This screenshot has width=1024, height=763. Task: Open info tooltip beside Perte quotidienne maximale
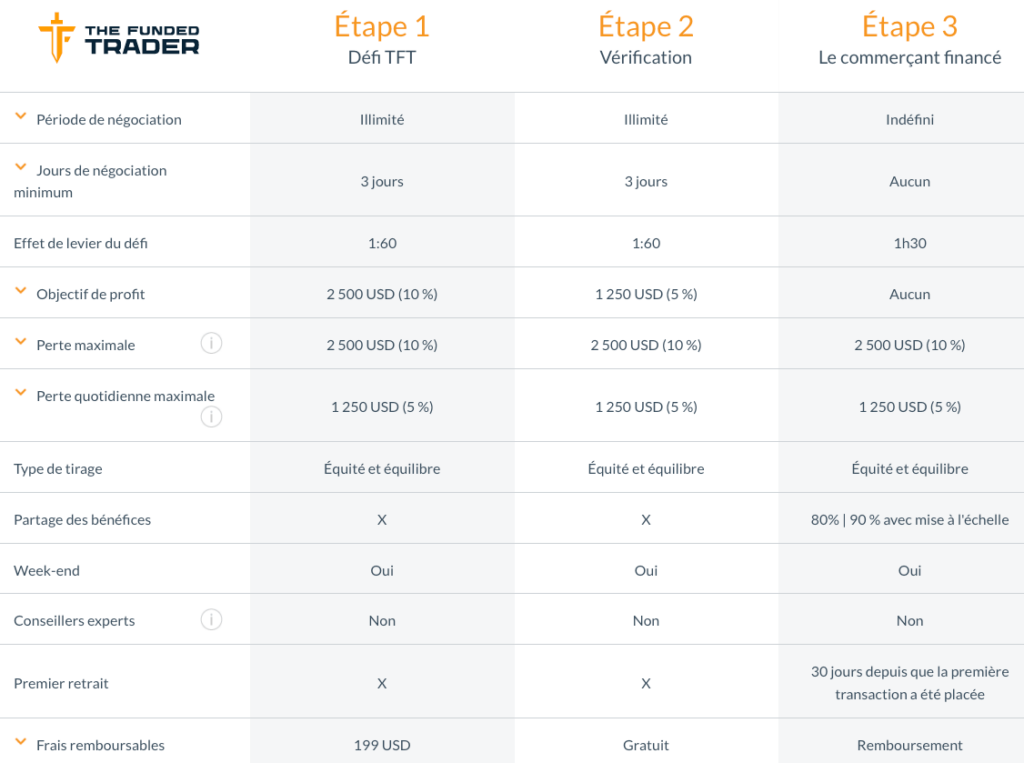(211, 417)
